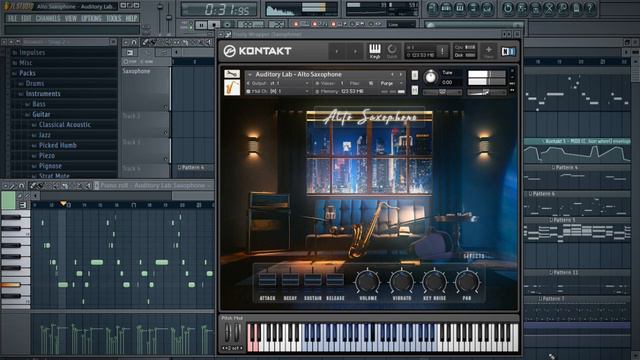Click the KEY NOISE knob
This screenshot has width=640, height=360.
pyautogui.click(x=434, y=281)
